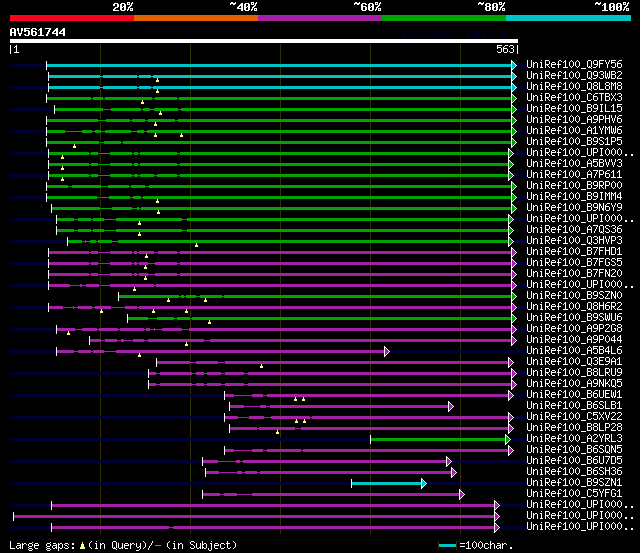Click the UniRef100_B8LP28 label
Screen dimensions: 640x553
point(574,428)
